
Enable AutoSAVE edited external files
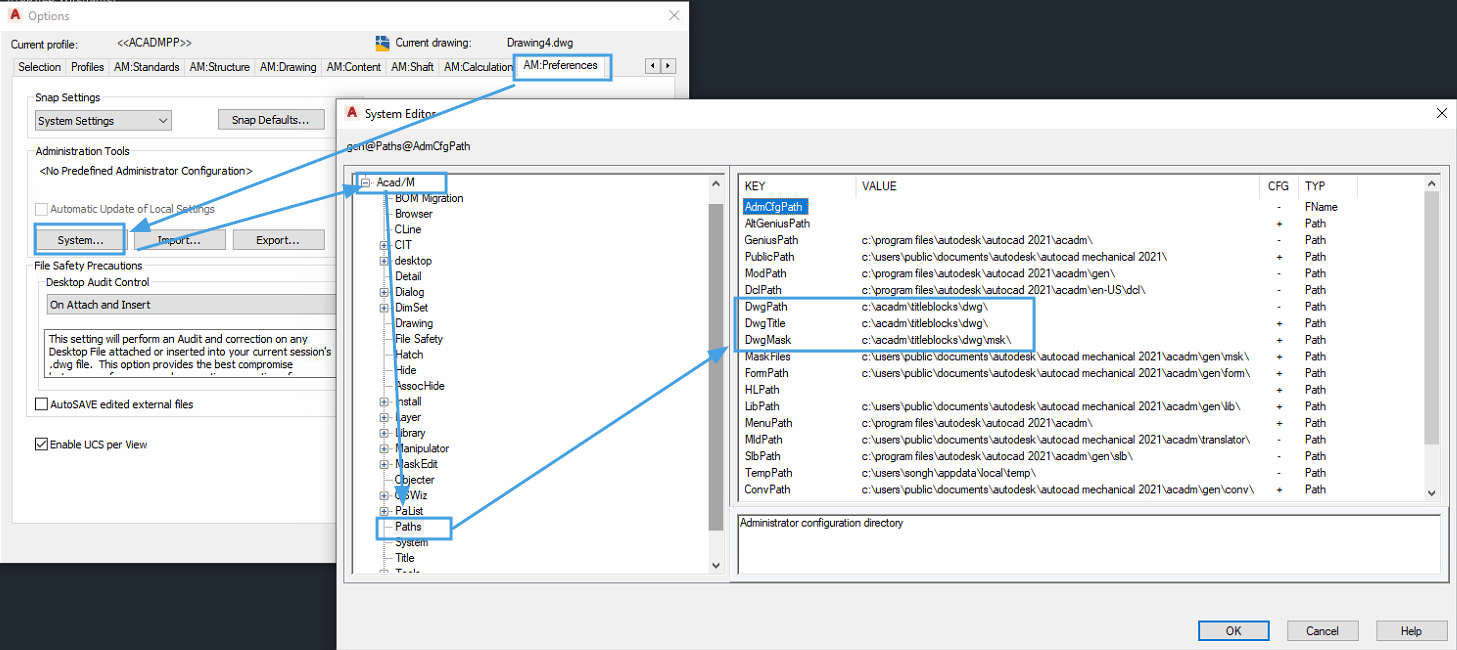point(41,404)
